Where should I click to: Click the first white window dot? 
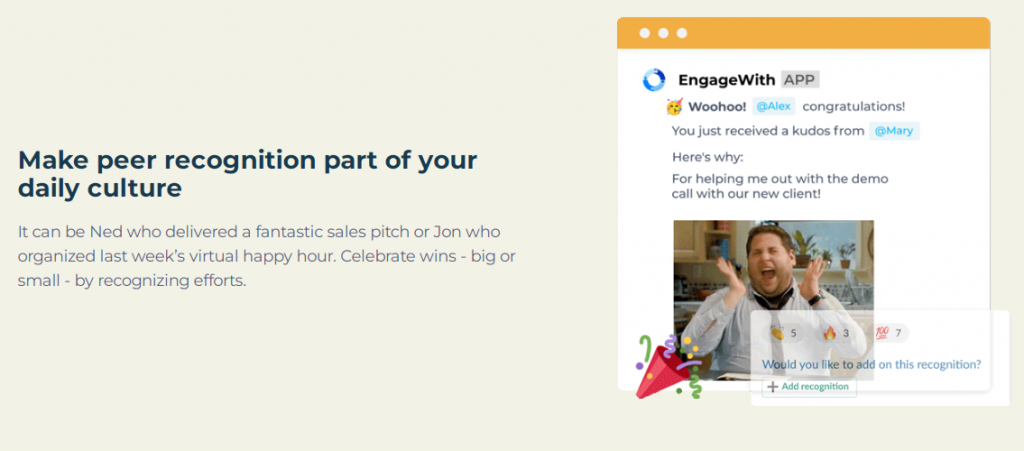[x=645, y=33]
